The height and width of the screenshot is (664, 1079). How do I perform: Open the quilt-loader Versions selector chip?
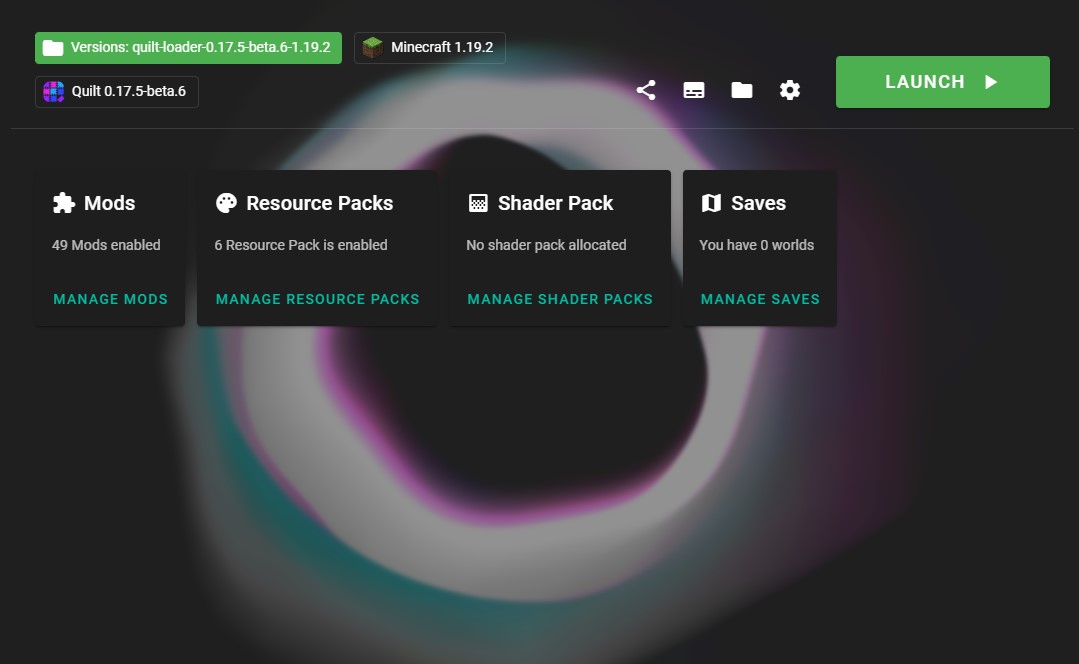(x=188, y=47)
